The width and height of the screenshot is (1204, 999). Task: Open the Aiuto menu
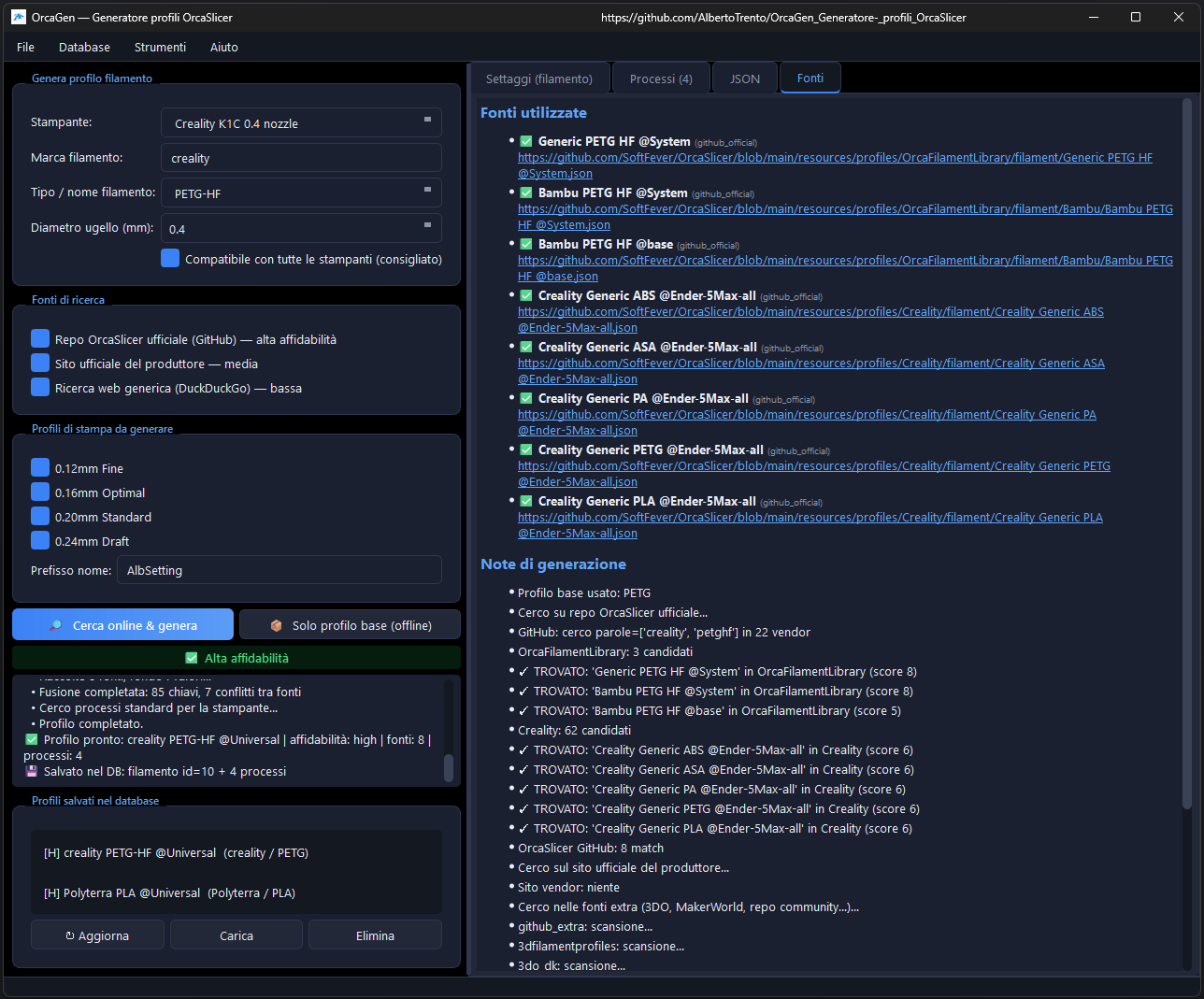pos(224,47)
